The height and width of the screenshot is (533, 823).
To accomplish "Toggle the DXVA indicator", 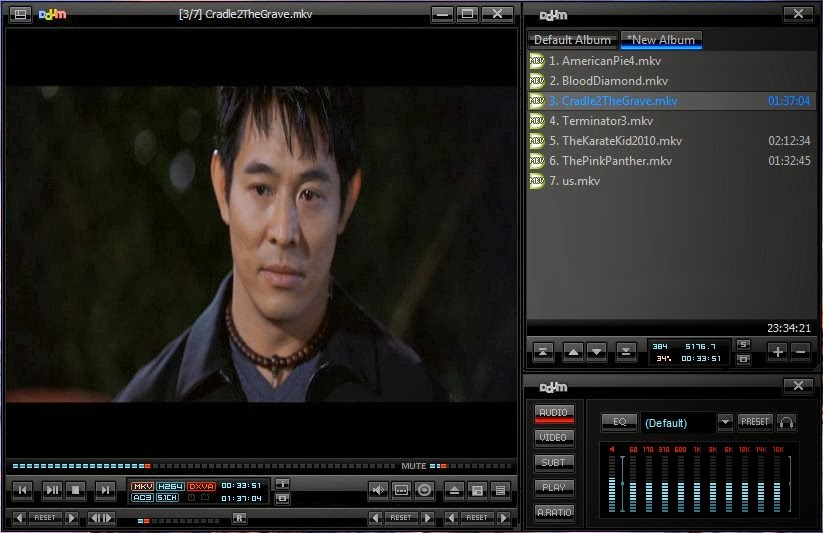I will [x=202, y=486].
